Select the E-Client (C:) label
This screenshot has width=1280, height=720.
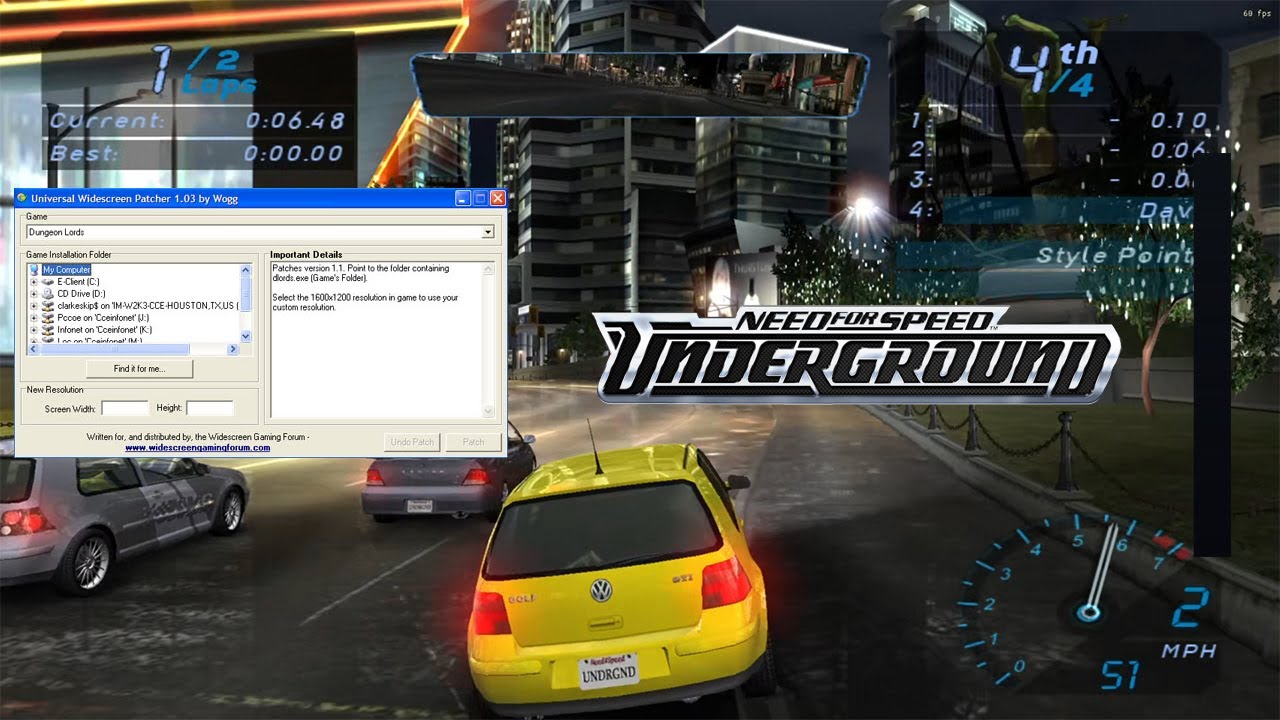point(78,282)
